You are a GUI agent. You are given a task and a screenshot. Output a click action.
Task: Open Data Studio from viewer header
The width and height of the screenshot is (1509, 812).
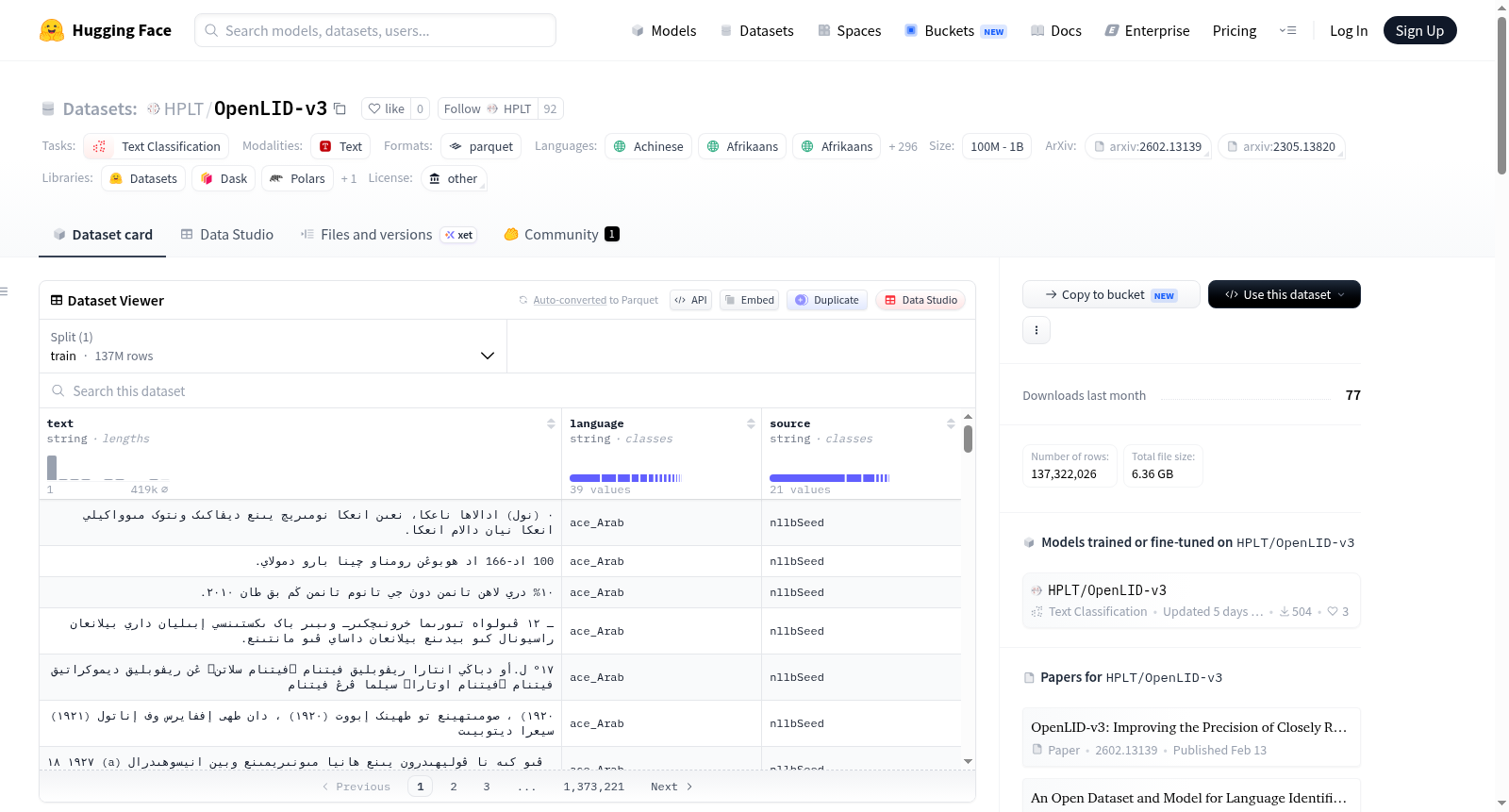(x=920, y=300)
